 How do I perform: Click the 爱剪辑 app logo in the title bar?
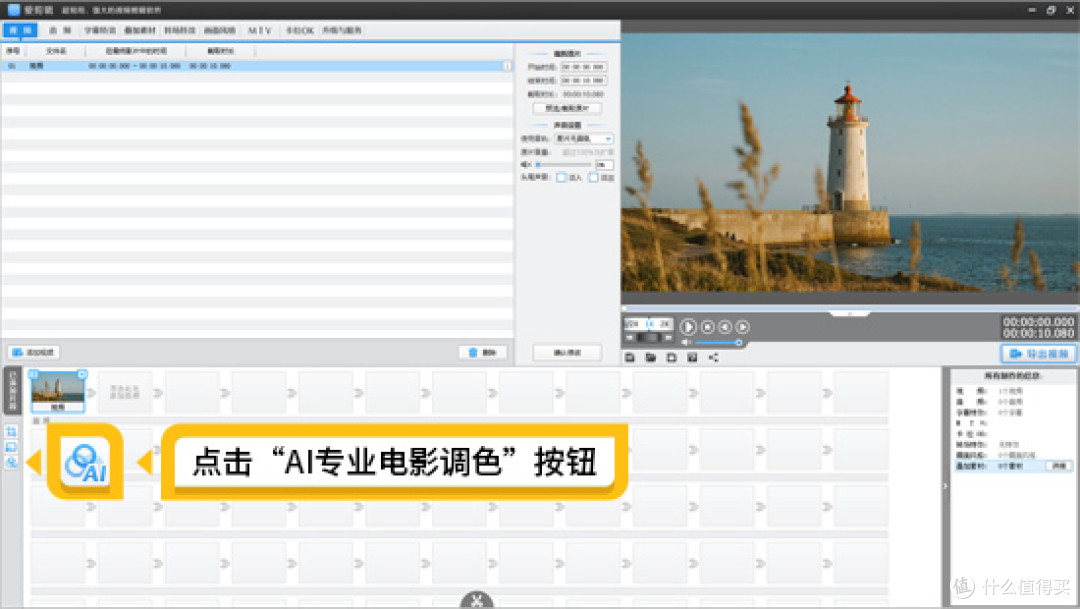point(13,9)
